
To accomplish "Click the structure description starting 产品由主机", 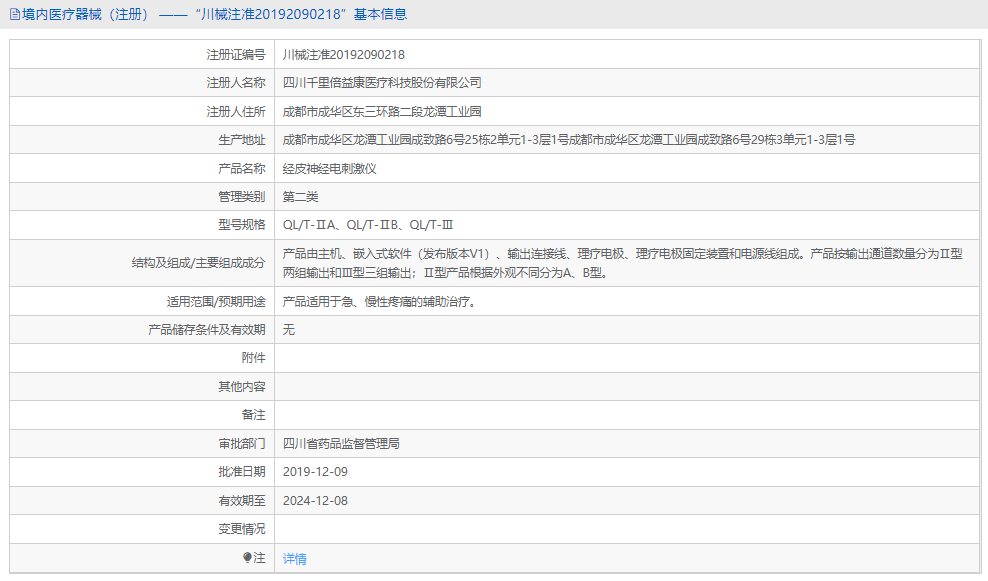I will click(x=623, y=263).
